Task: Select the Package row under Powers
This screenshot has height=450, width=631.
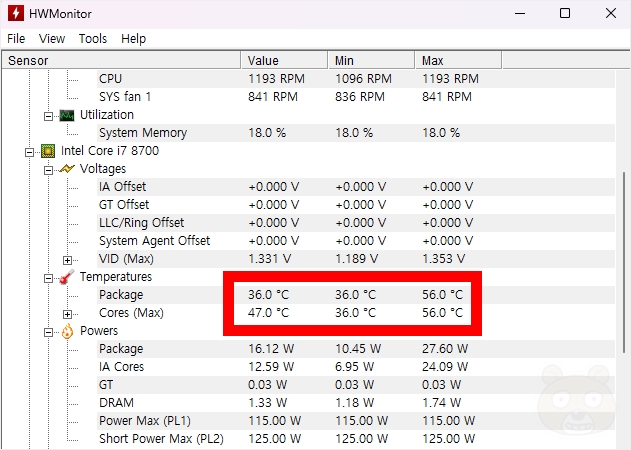Action: click(356, 349)
